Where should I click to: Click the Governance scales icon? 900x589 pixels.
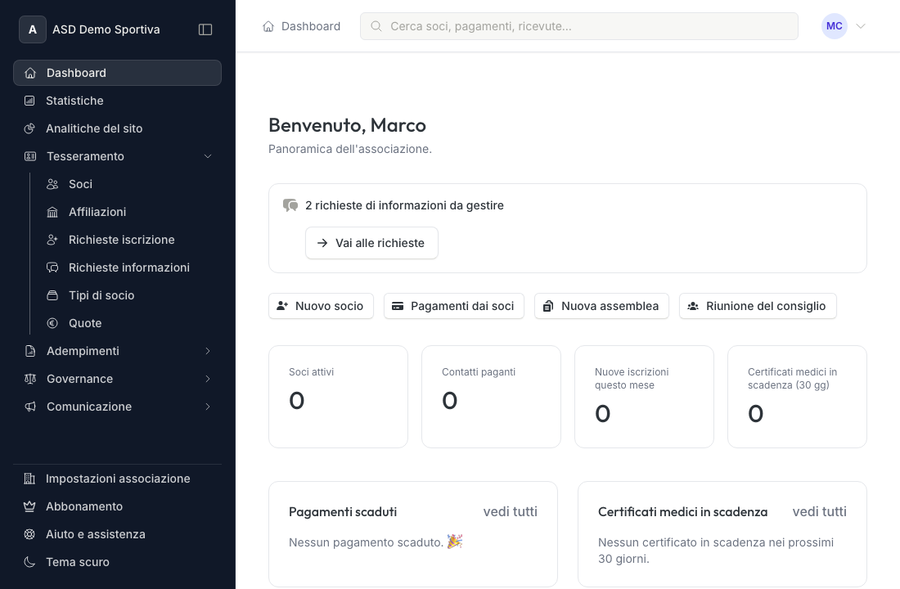coord(30,379)
